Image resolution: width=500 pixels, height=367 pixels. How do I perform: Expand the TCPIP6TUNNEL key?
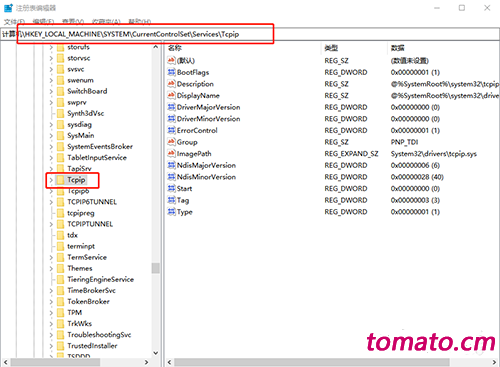click(x=51, y=202)
